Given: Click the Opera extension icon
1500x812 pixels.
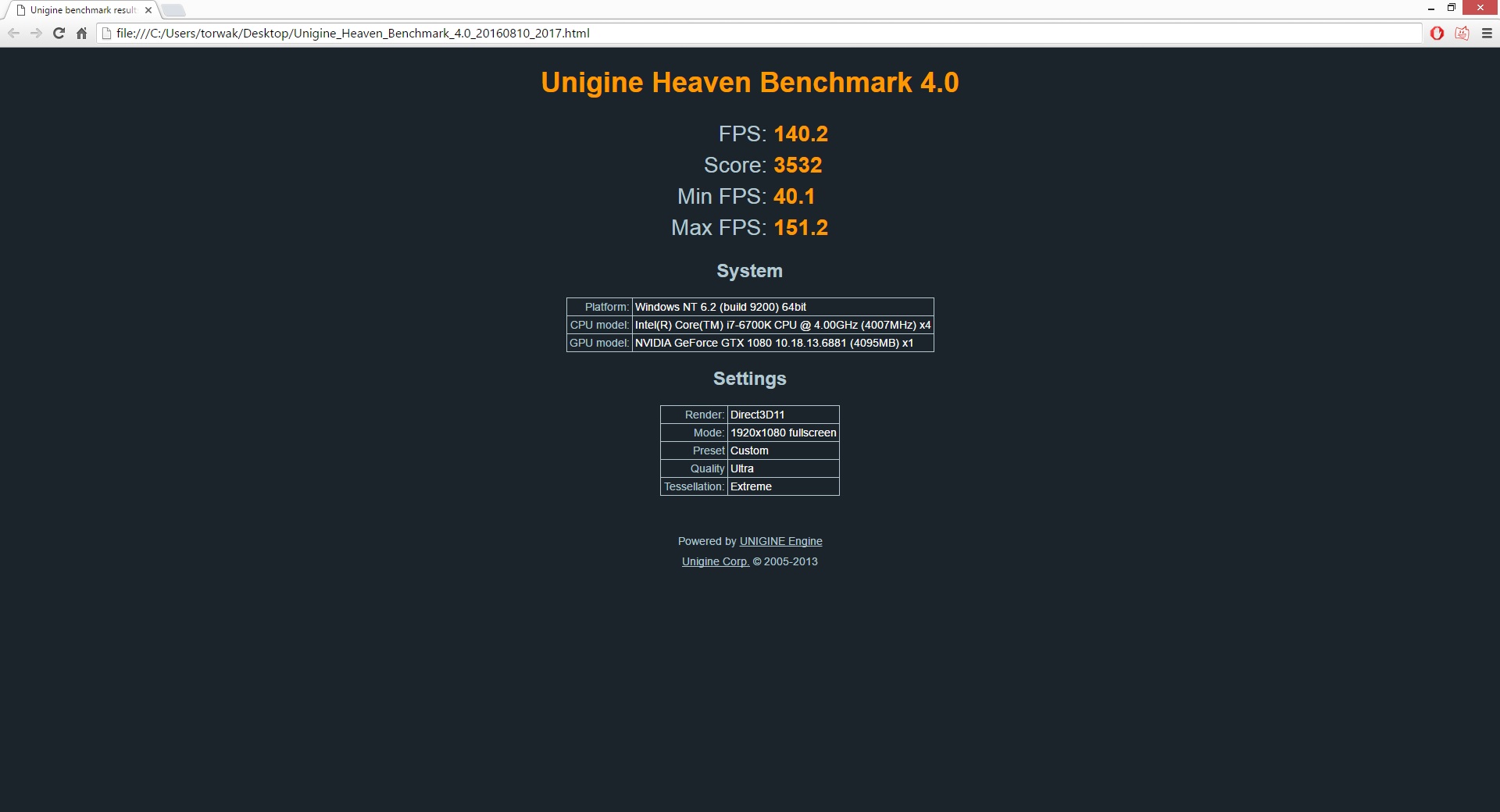Looking at the screenshot, I should pos(1437,33).
